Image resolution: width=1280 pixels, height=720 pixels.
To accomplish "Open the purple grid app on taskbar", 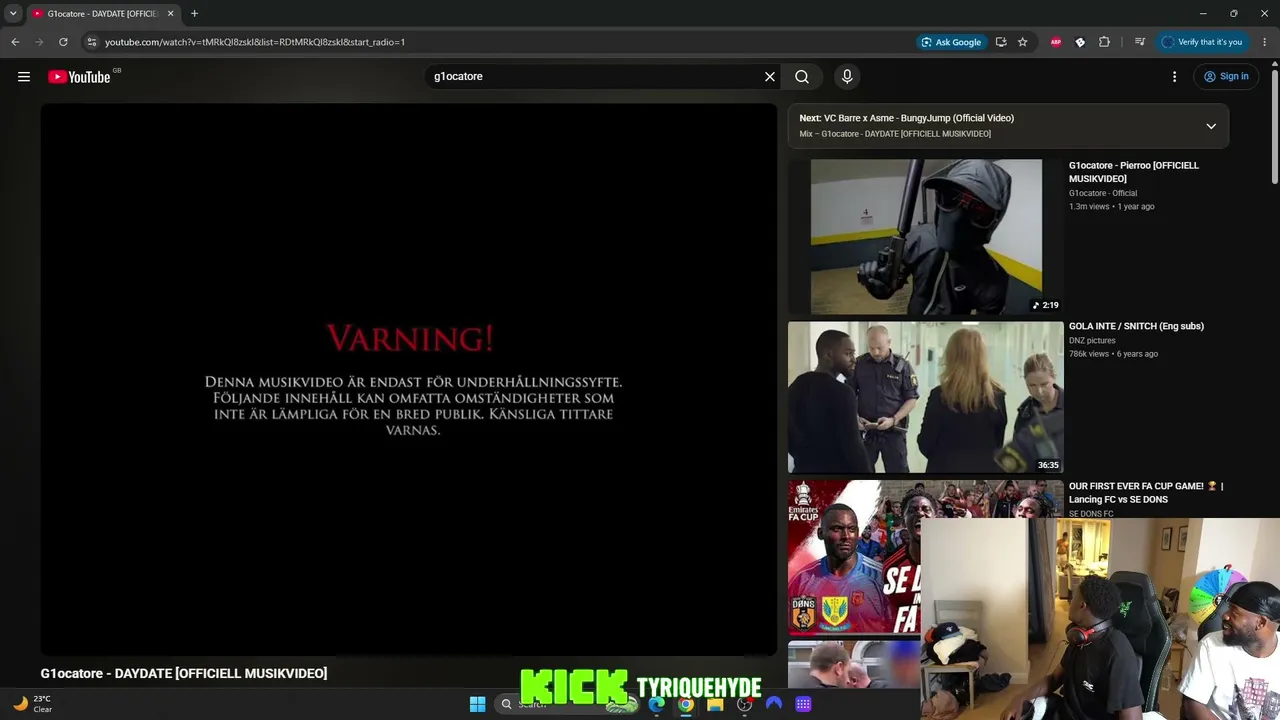I will tap(803, 704).
